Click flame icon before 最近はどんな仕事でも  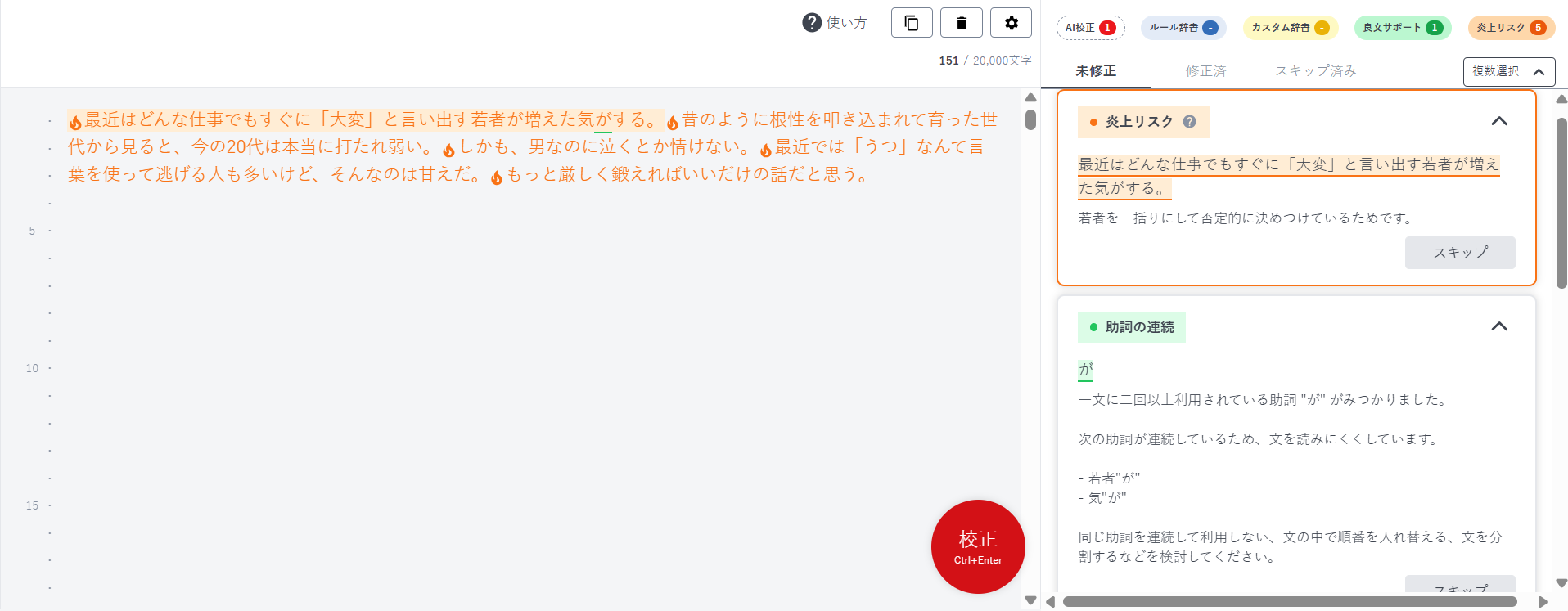75,122
